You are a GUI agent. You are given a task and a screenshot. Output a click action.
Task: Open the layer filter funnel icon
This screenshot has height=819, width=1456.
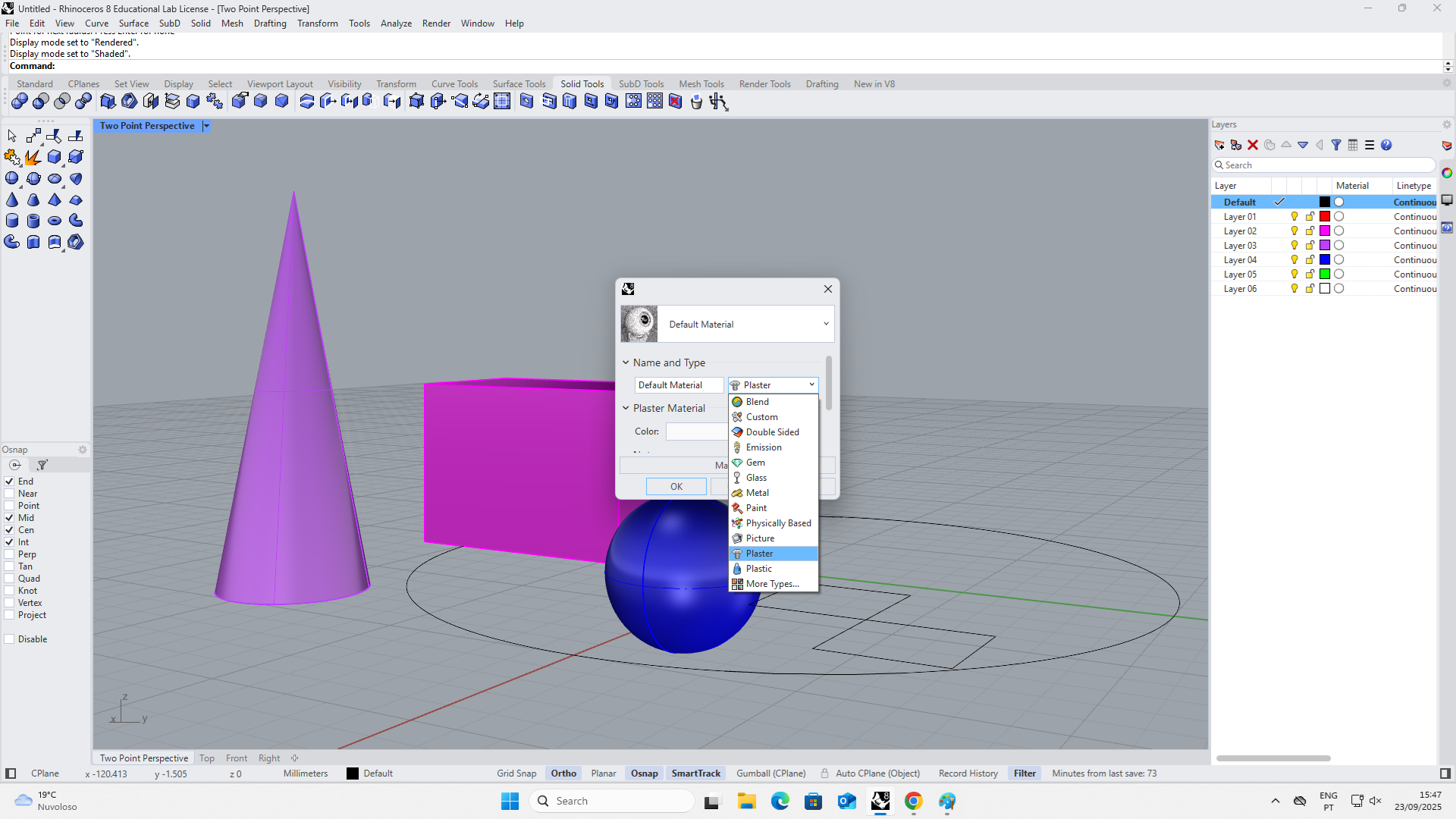coord(1336,145)
